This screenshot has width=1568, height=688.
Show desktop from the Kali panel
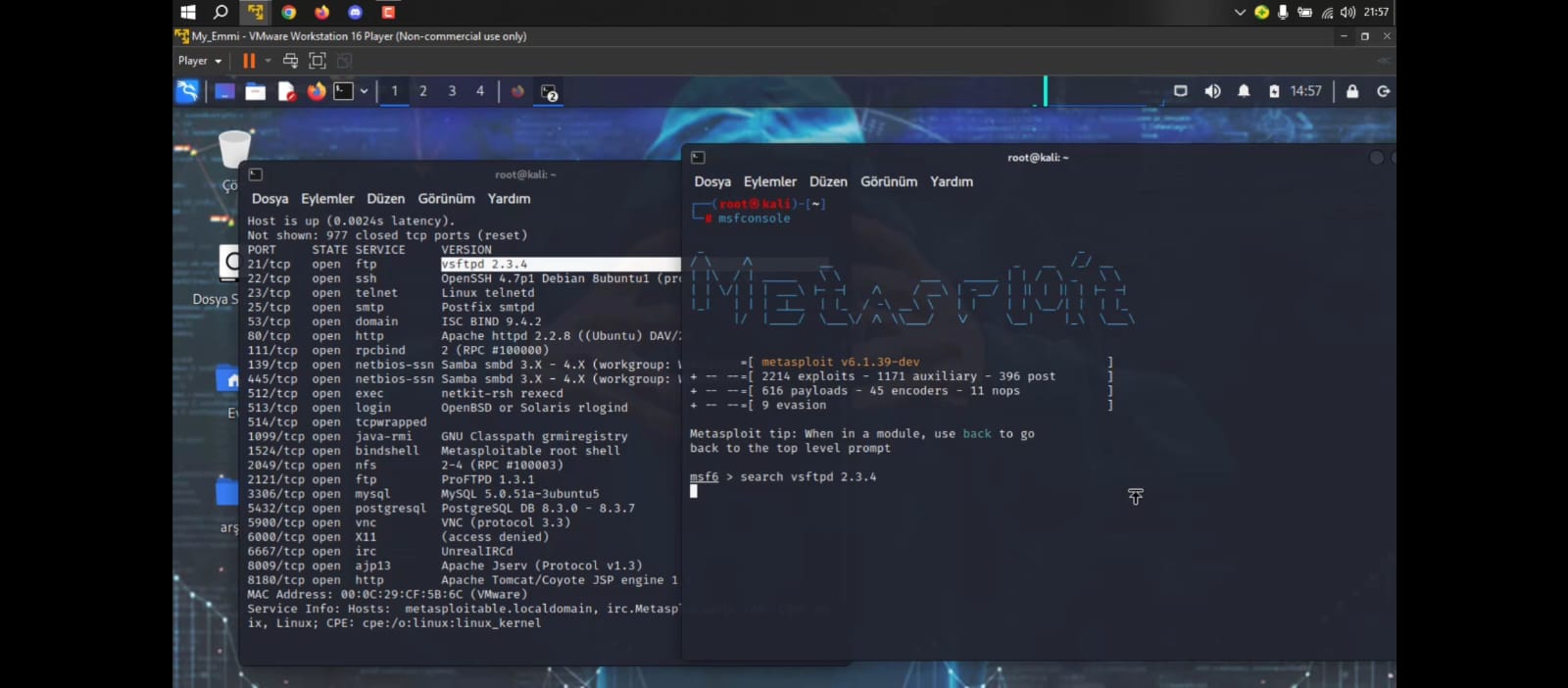click(x=224, y=91)
